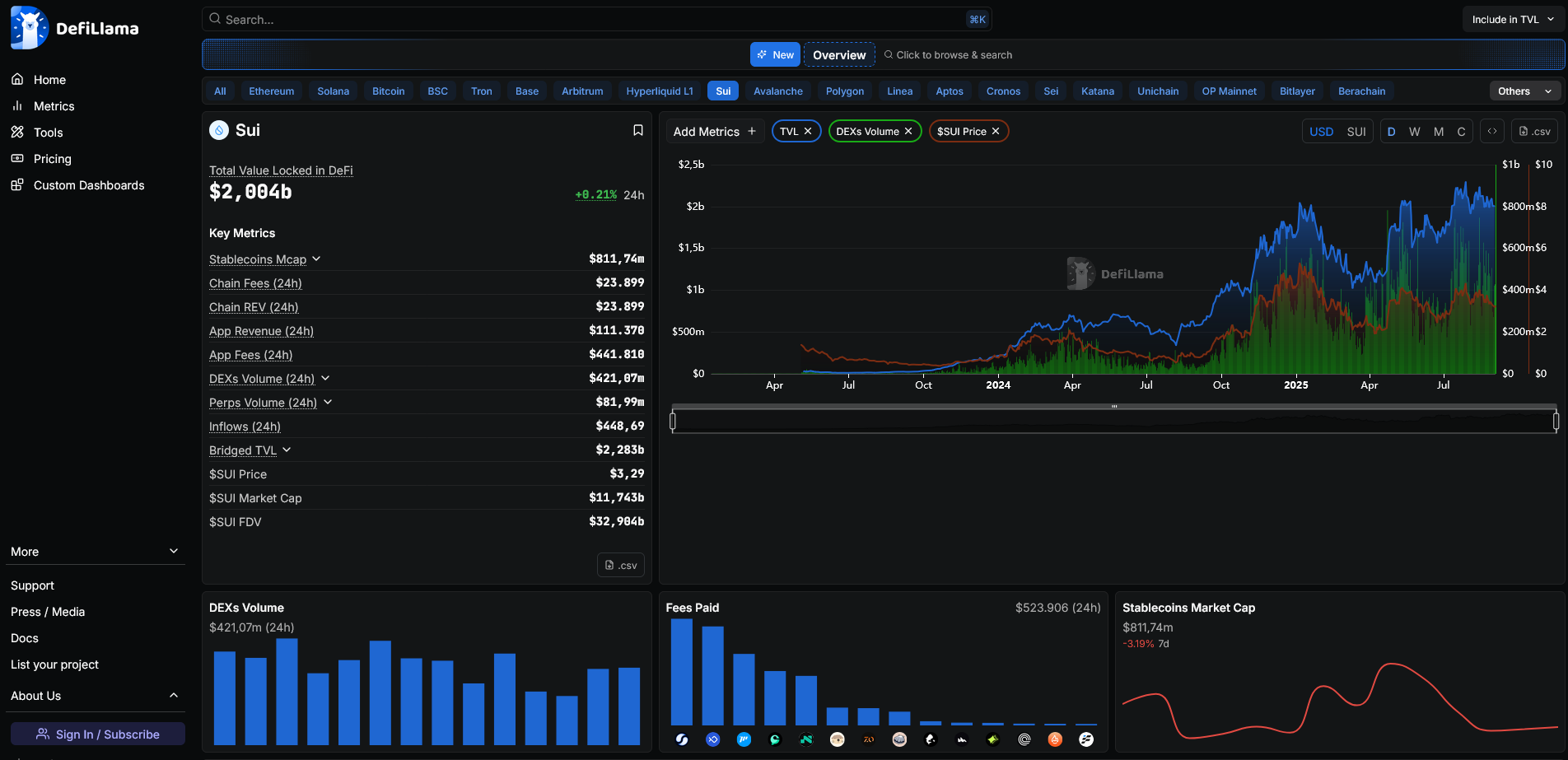
Task: Click the Sign In / Subscribe button
Action: (98, 734)
